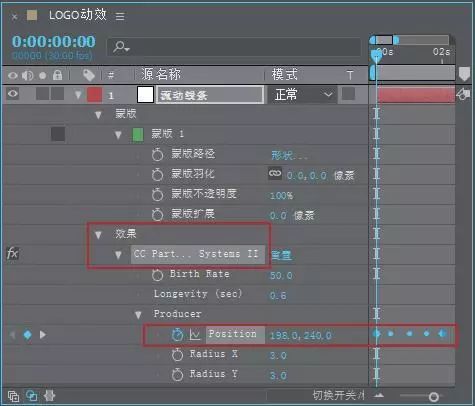Click the green color swatch of 蒙版 1
The image size is (475, 406).
pos(138,135)
